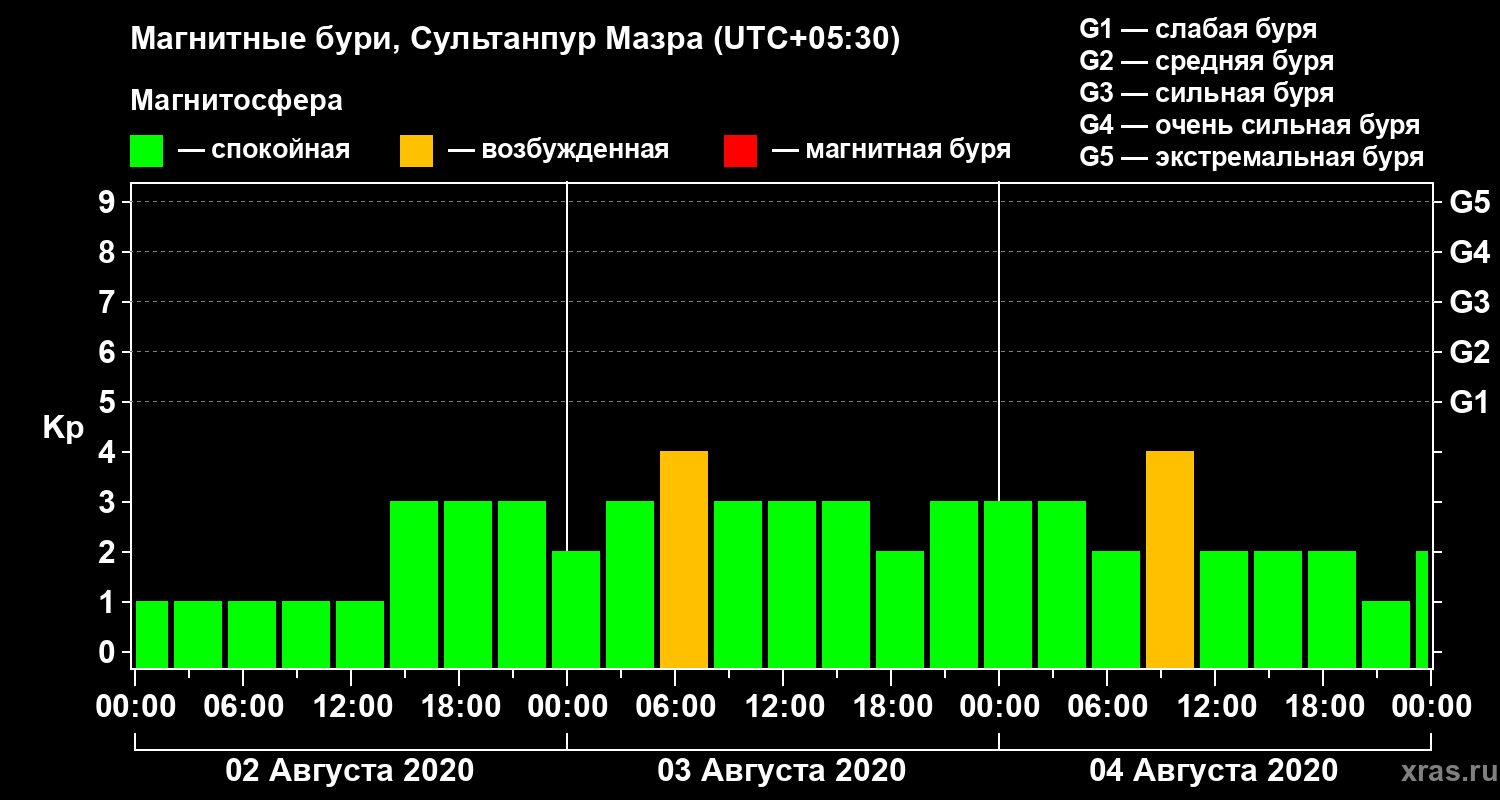Screen dimensions: 1500x800
Task: Click the '12:00' time label under 03 August
Action: click(x=783, y=707)
